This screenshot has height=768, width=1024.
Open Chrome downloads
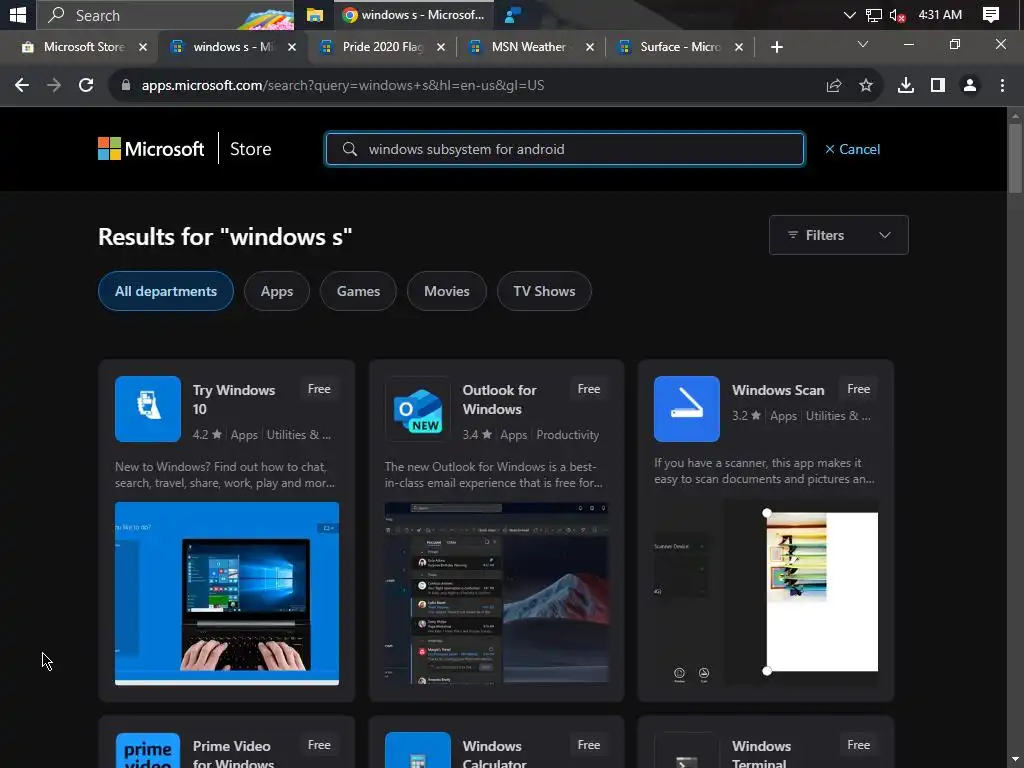click(906, 86)
